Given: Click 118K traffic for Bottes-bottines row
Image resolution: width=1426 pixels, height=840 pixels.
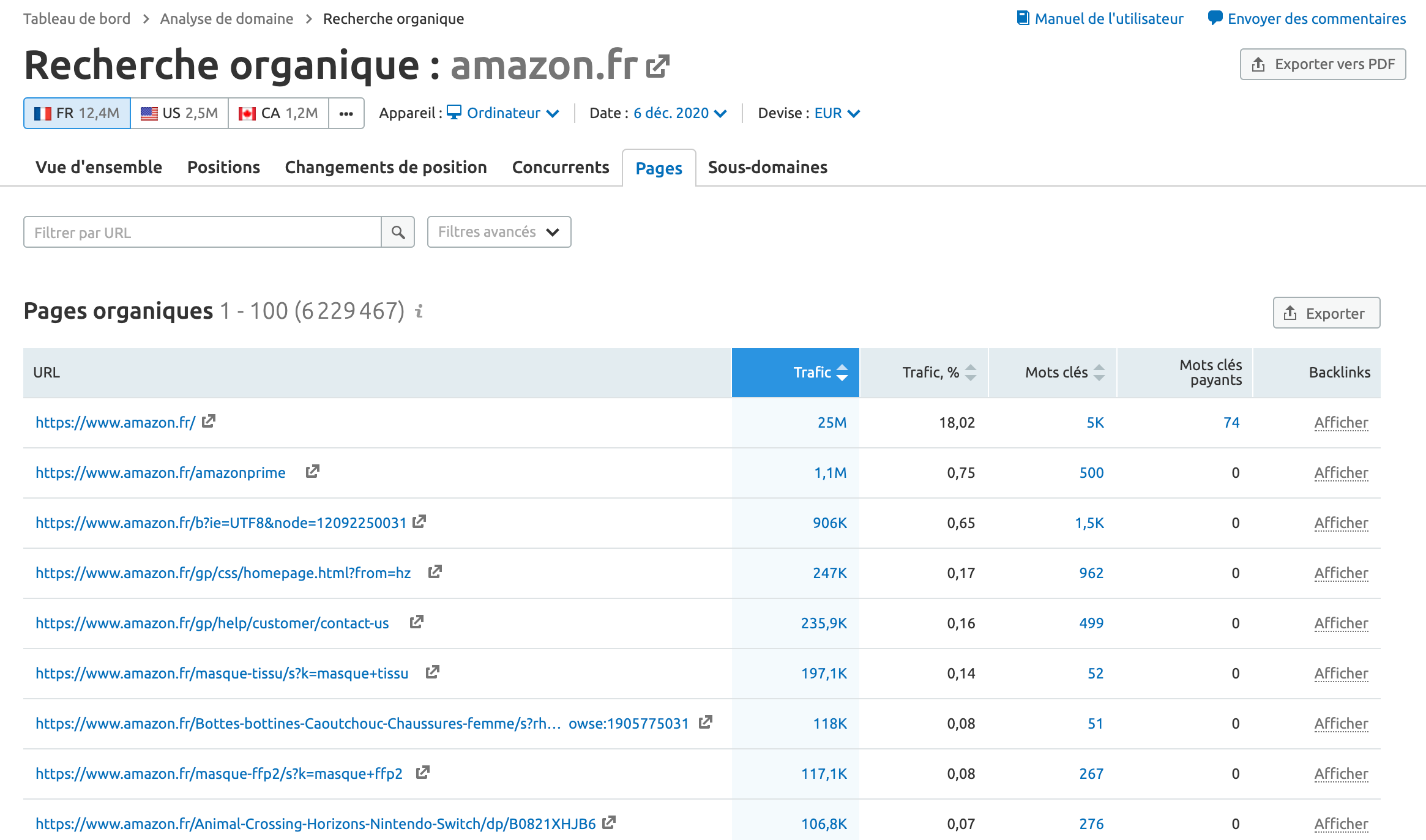Looking at the screenshot, I should [x=829, y=723].
